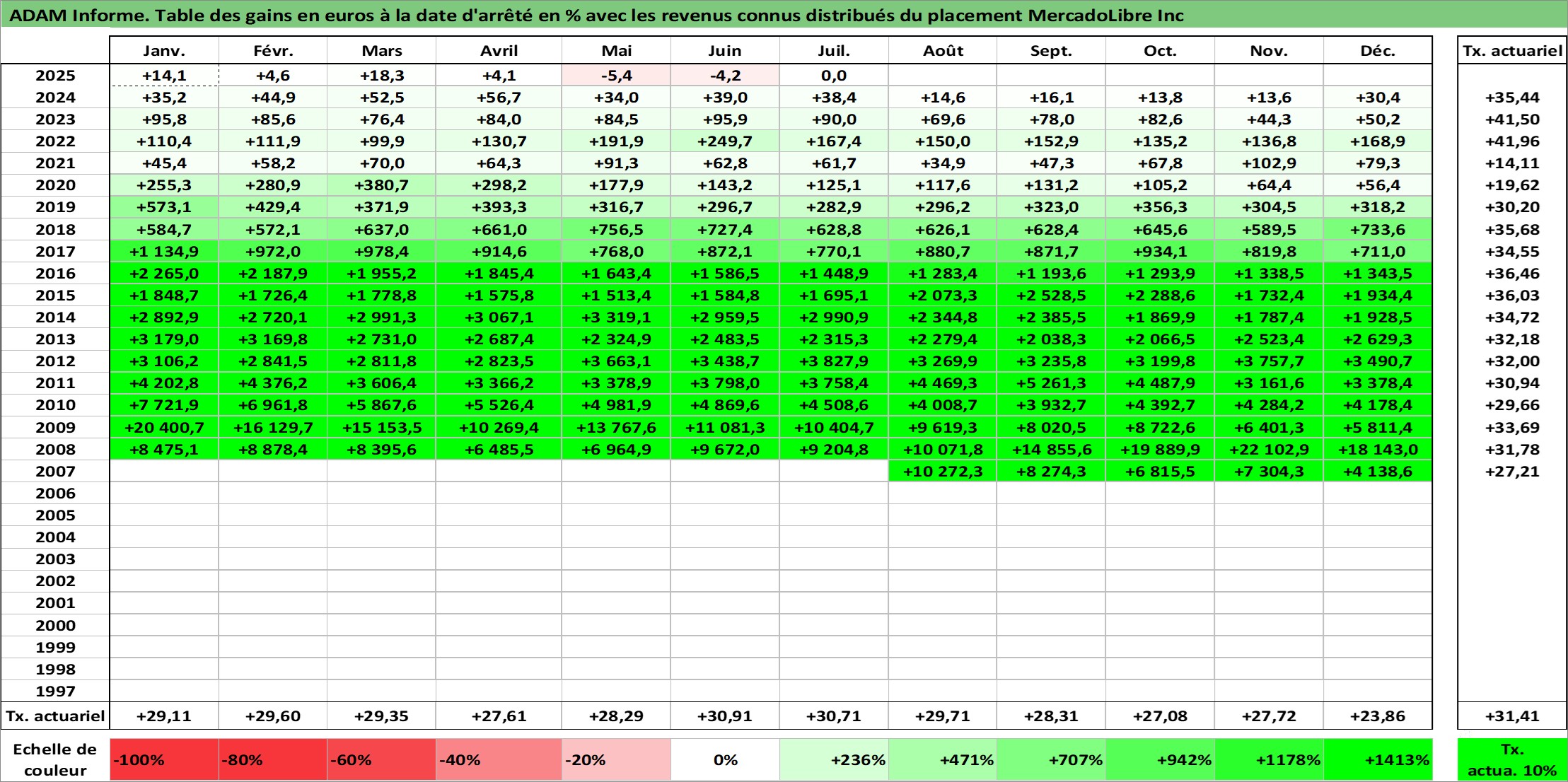
Task: Click the +1413% bright green swatch
Action: (x=1378, y=760)
